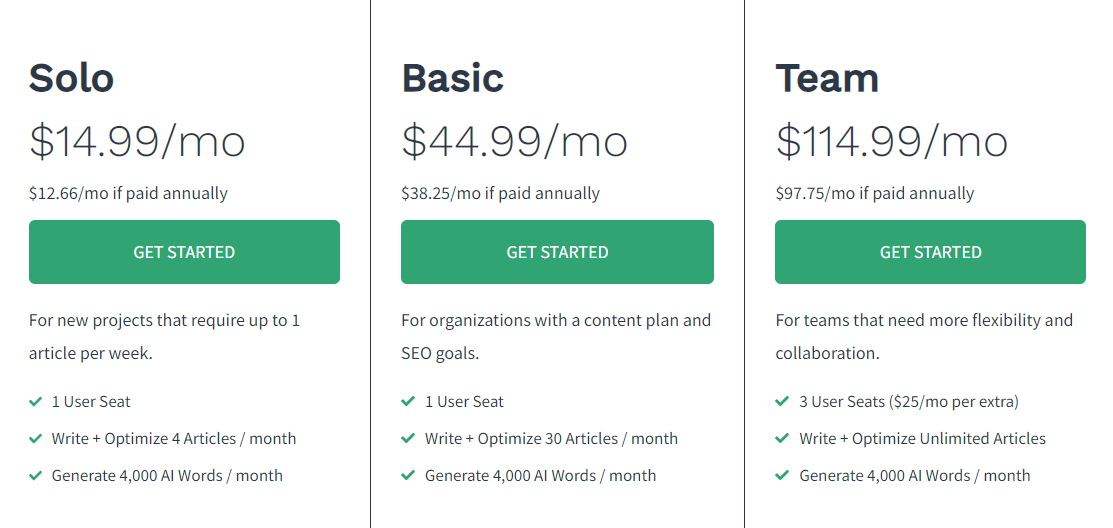This screenshot has width=1113, height=528.
Task: Click checkmark beside Basic's 1 User Seat
Action: coord(408,402)
